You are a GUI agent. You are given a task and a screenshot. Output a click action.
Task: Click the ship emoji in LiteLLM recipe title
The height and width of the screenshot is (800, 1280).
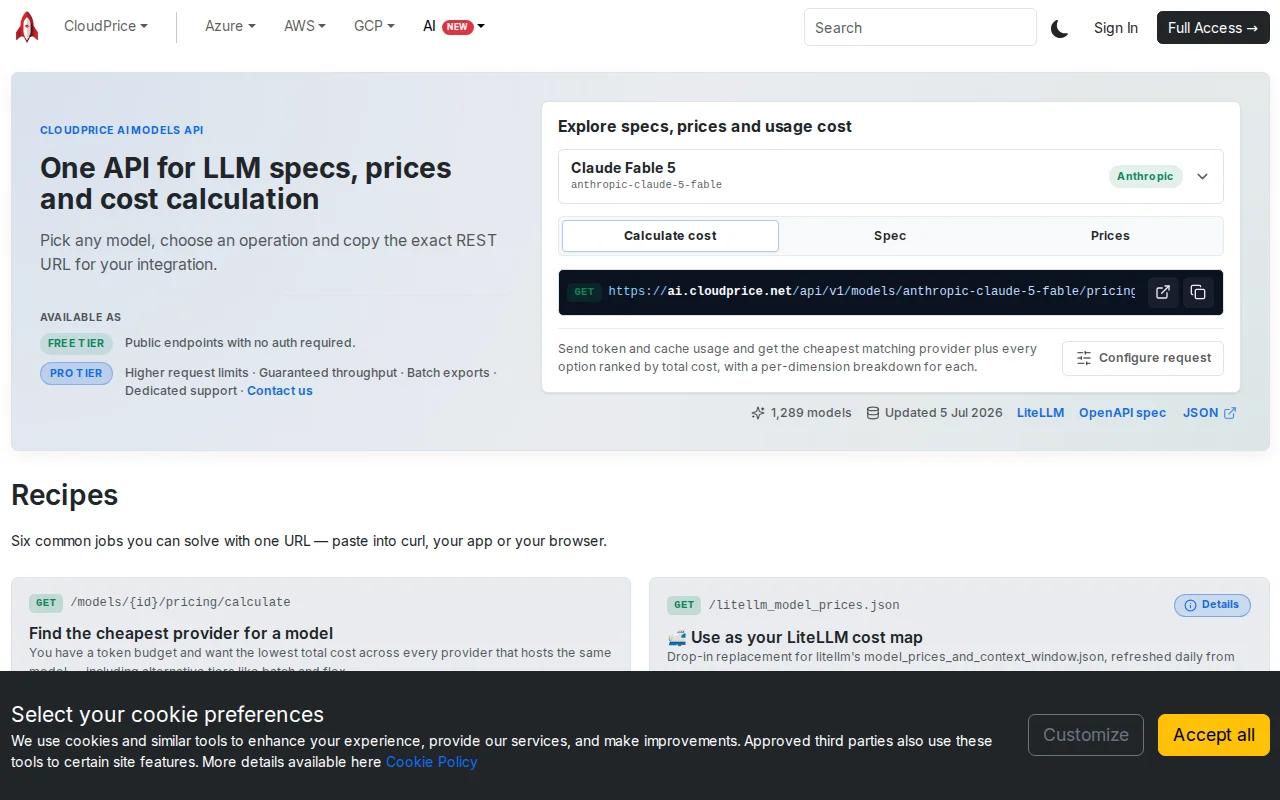coord(677,638)
